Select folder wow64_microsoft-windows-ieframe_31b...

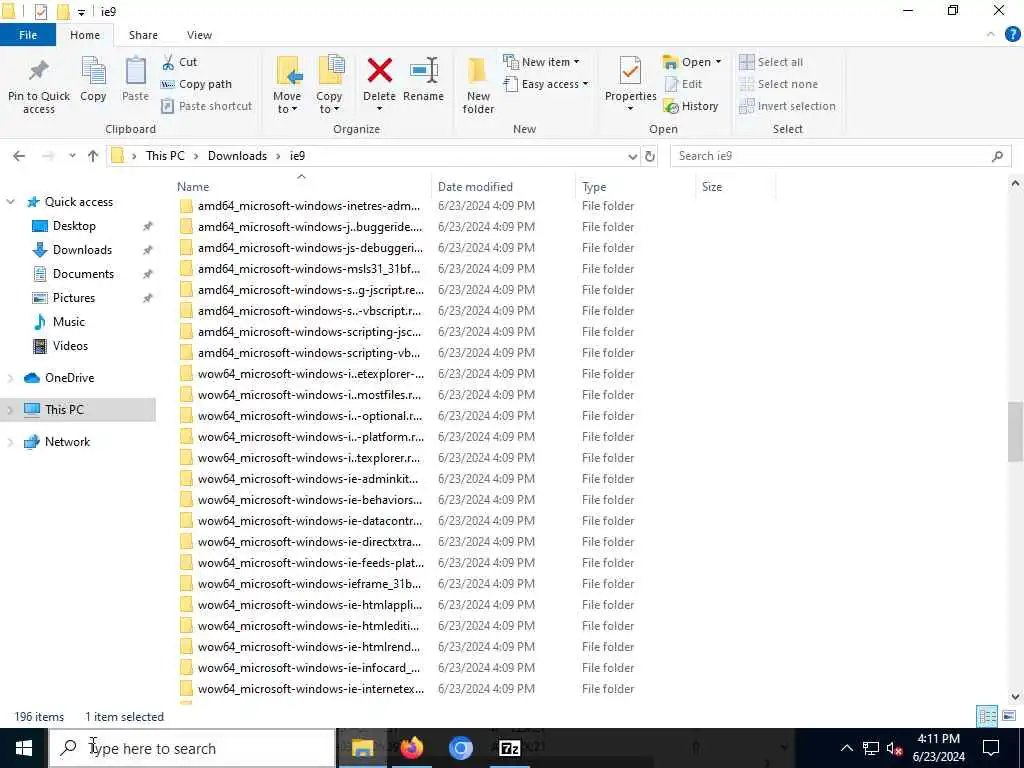[x=309, y=584]
